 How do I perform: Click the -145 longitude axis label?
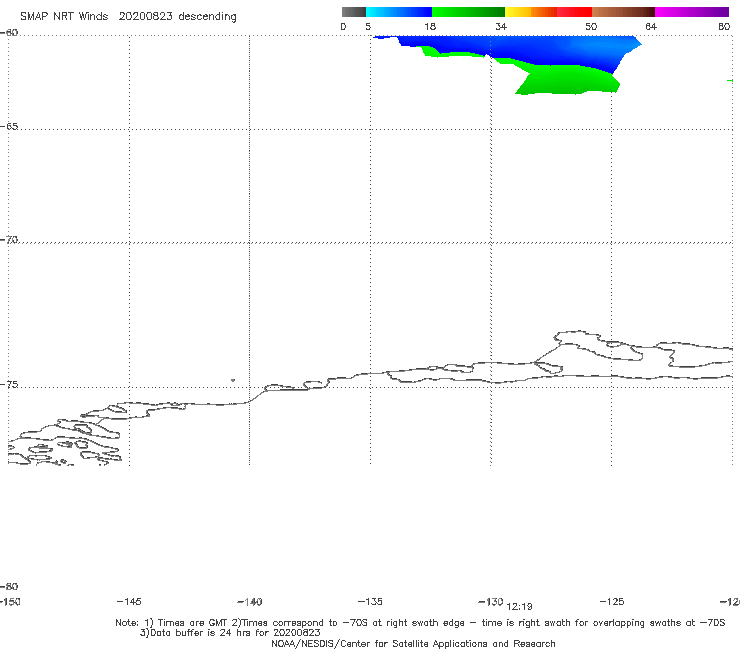point(129,601)
